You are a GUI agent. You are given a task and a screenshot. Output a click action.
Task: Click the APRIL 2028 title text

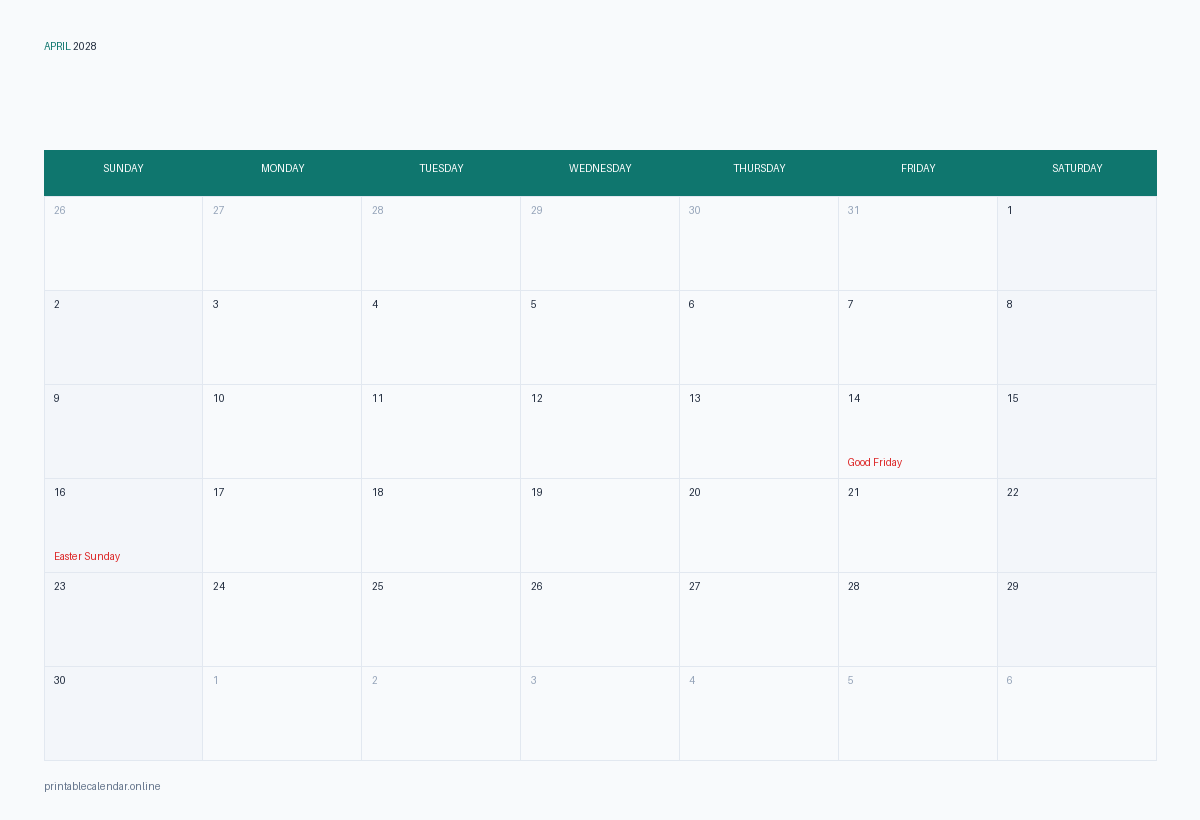click(x=70, y=46)
